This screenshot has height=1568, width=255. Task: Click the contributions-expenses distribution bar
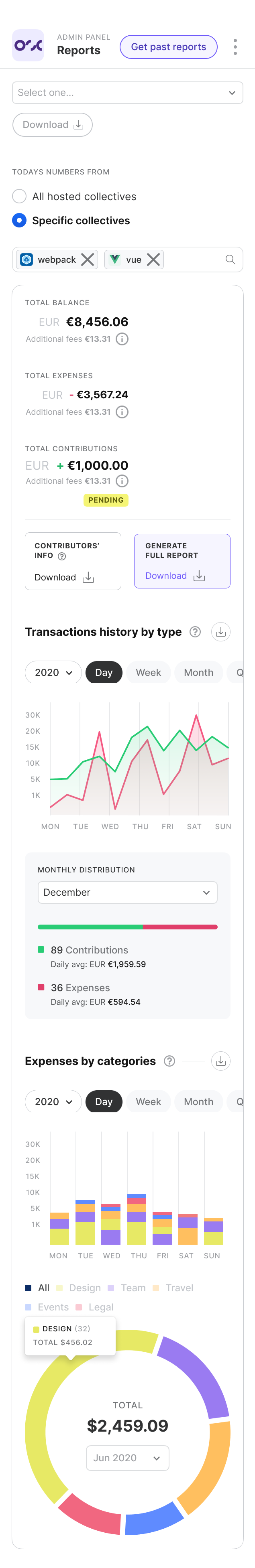(128, 927)
